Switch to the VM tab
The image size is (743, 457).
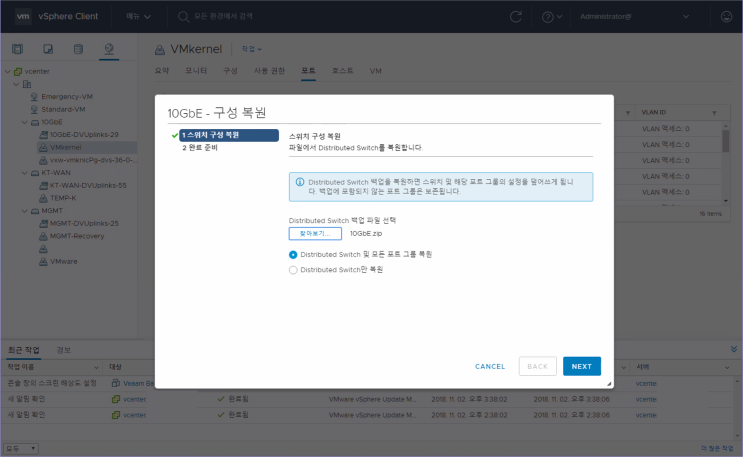pos(376,71)
